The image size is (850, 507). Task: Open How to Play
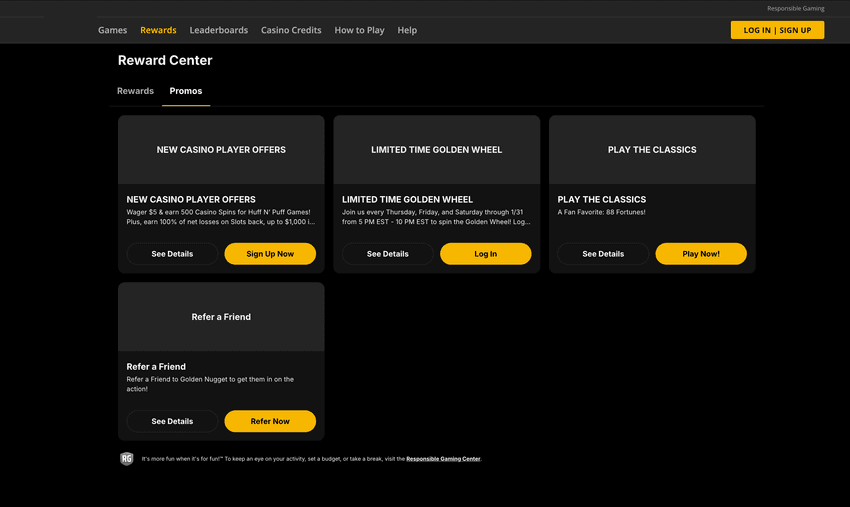click(359, 30)
